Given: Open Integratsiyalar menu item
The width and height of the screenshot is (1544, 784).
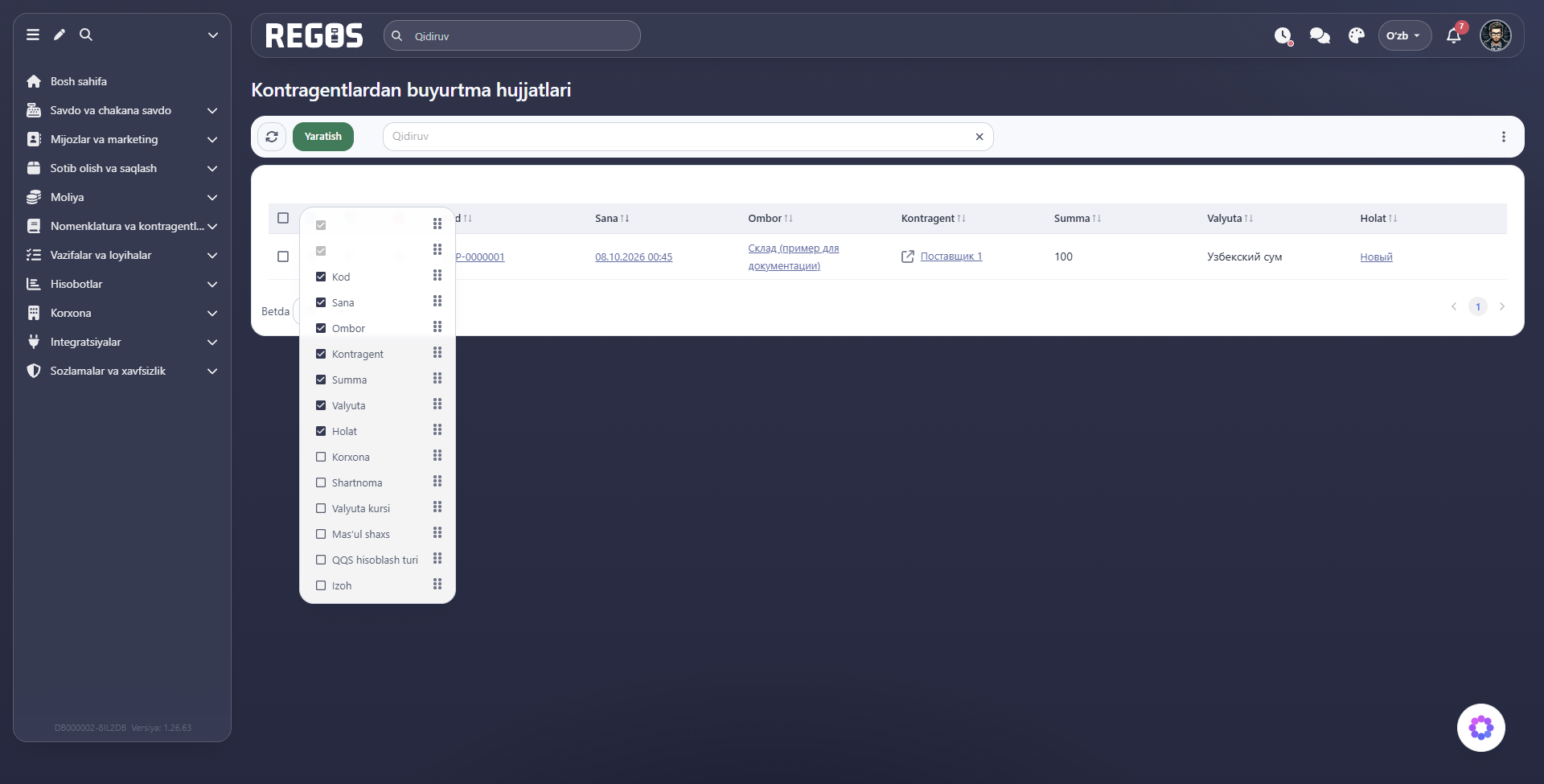Looking at the screenshot, I should (x=122, y=342).
